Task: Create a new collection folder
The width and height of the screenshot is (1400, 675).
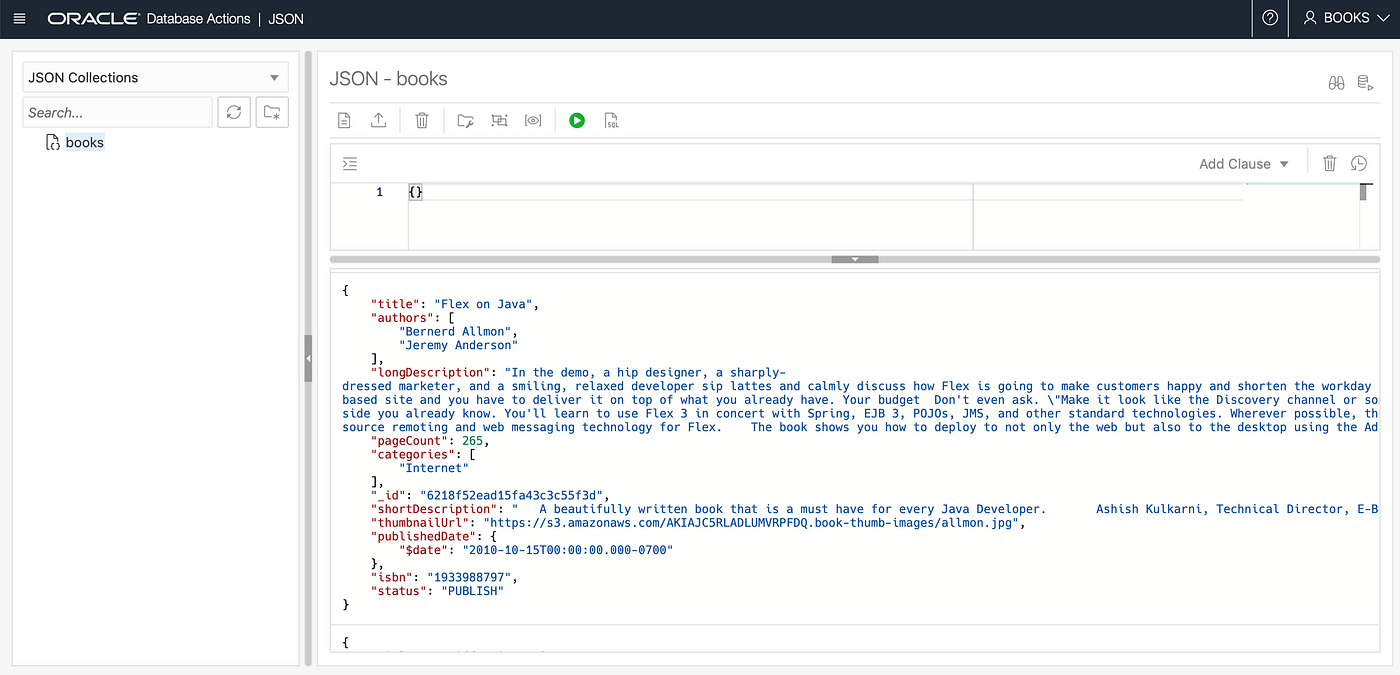Action: coord(272,112)
